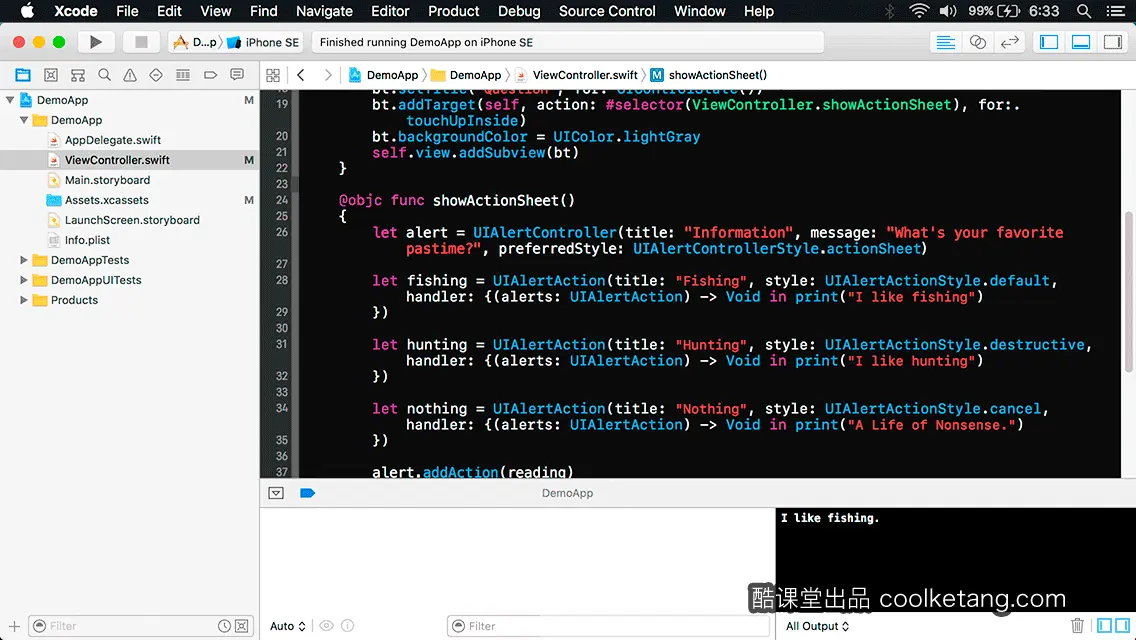Open the volume control menu

coord(948,11)
